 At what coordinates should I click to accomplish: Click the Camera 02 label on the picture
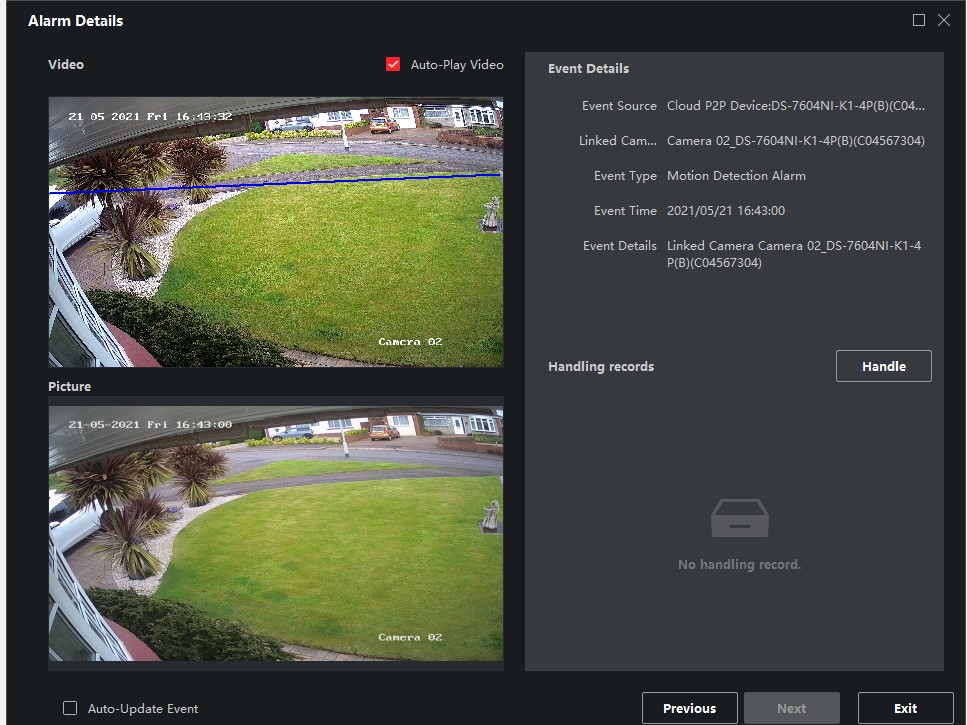coord(410,637)
